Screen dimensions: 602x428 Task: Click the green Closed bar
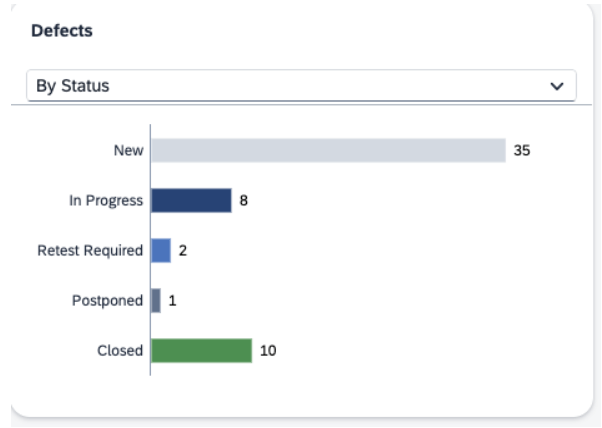coord(202,350)
